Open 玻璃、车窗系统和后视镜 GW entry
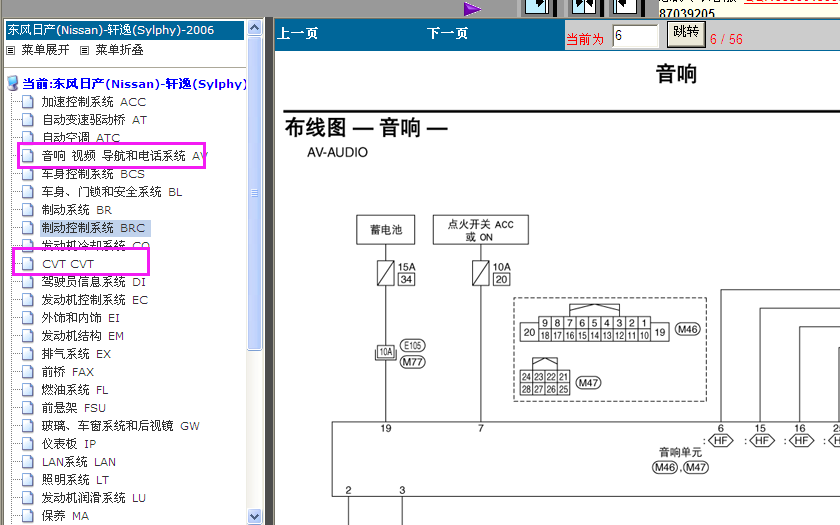This screenshot has width=840, height=525. point(121,426)
